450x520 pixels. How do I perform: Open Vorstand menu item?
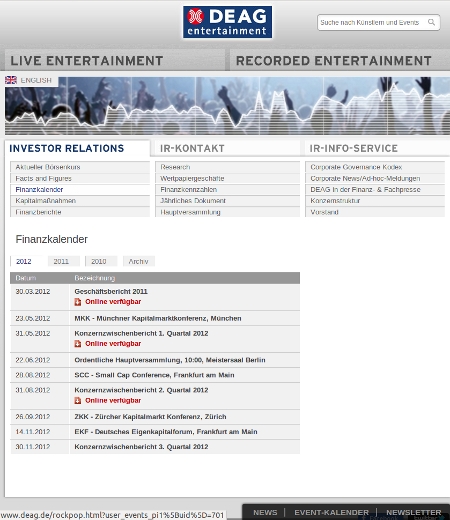click(375, 212)
